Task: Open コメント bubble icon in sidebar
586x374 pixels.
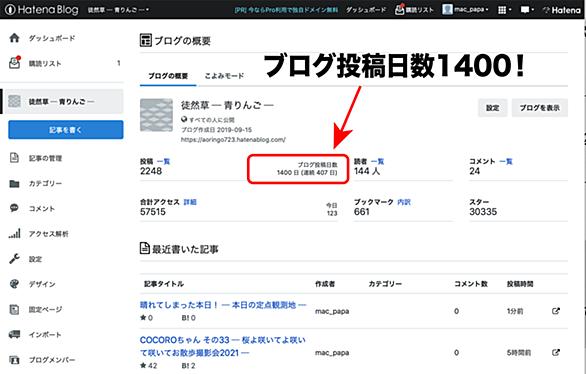Action: [14, 208]
